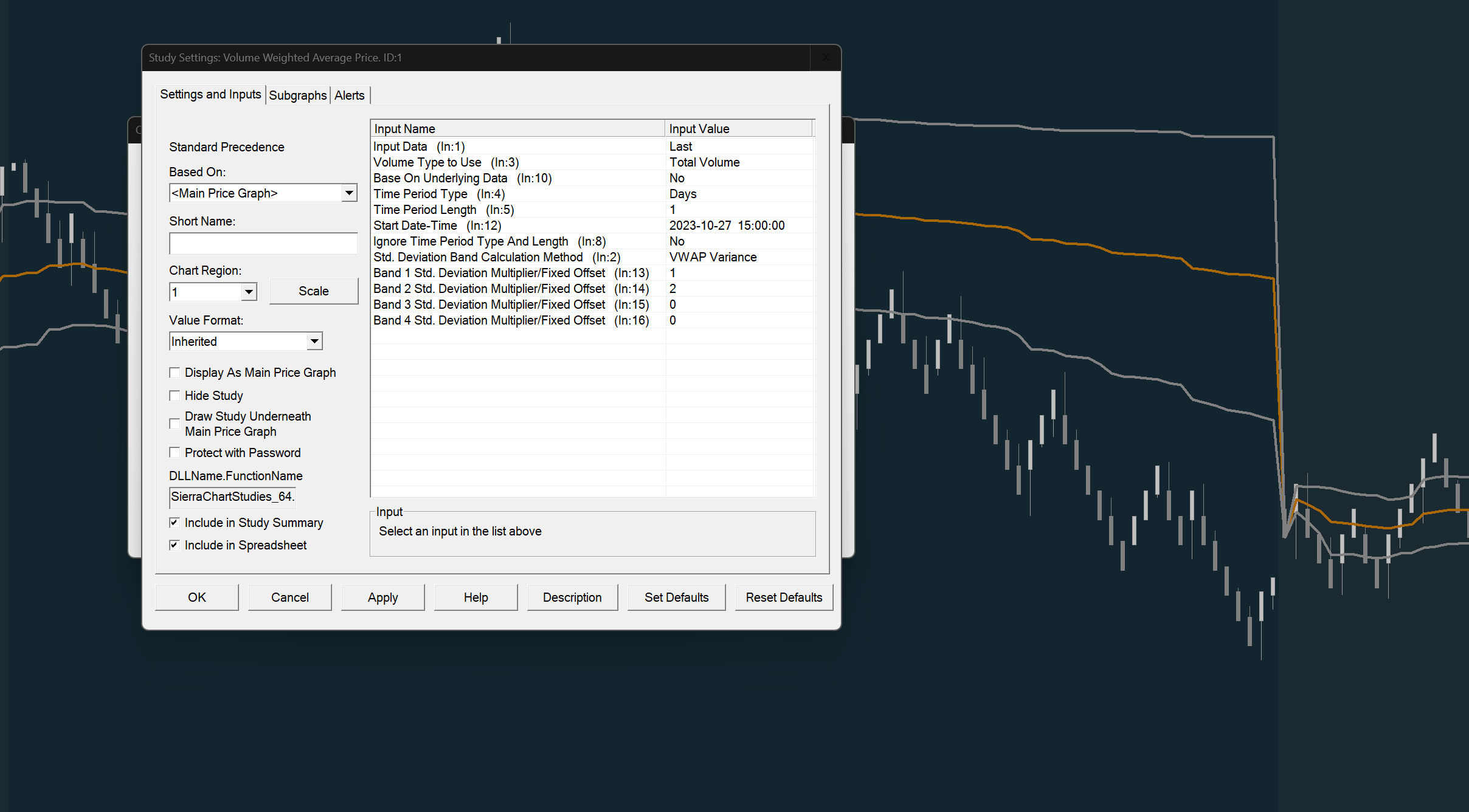Open the Value Format dropdown

click(x=314, y=342)
